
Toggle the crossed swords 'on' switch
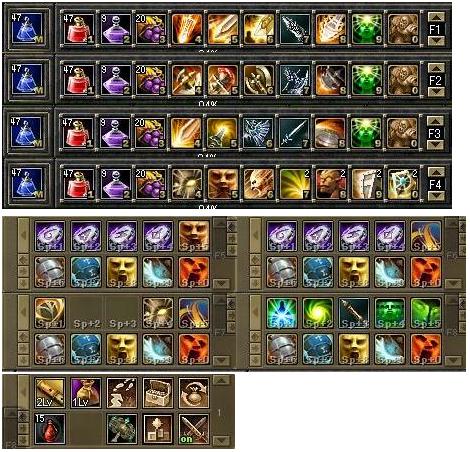194,429
